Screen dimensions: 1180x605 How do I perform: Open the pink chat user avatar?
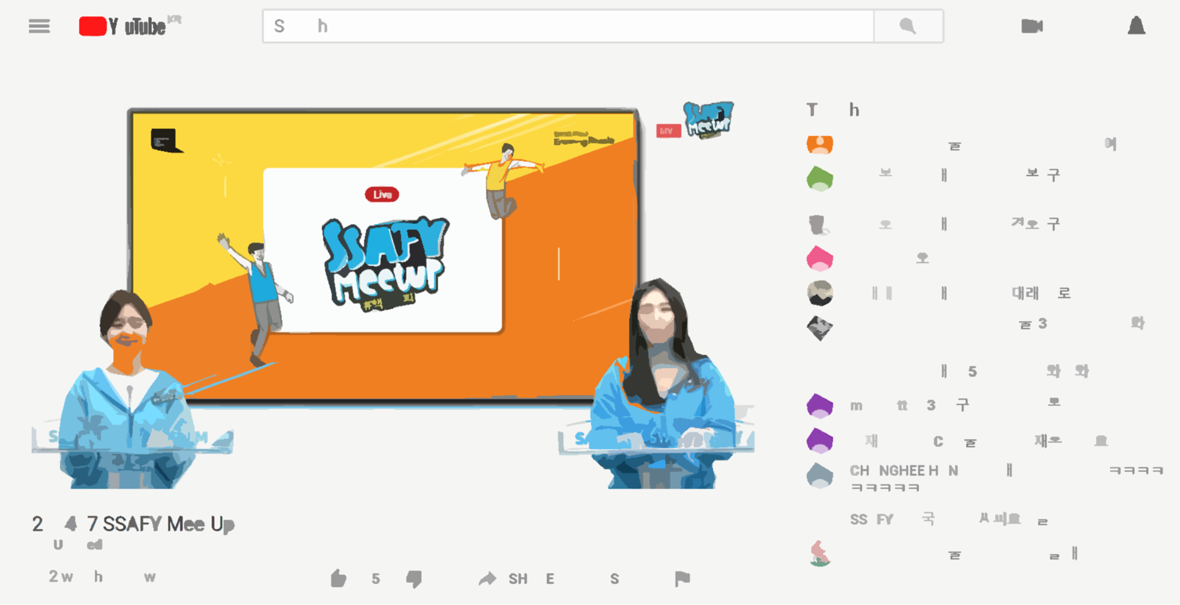[820, 258]
